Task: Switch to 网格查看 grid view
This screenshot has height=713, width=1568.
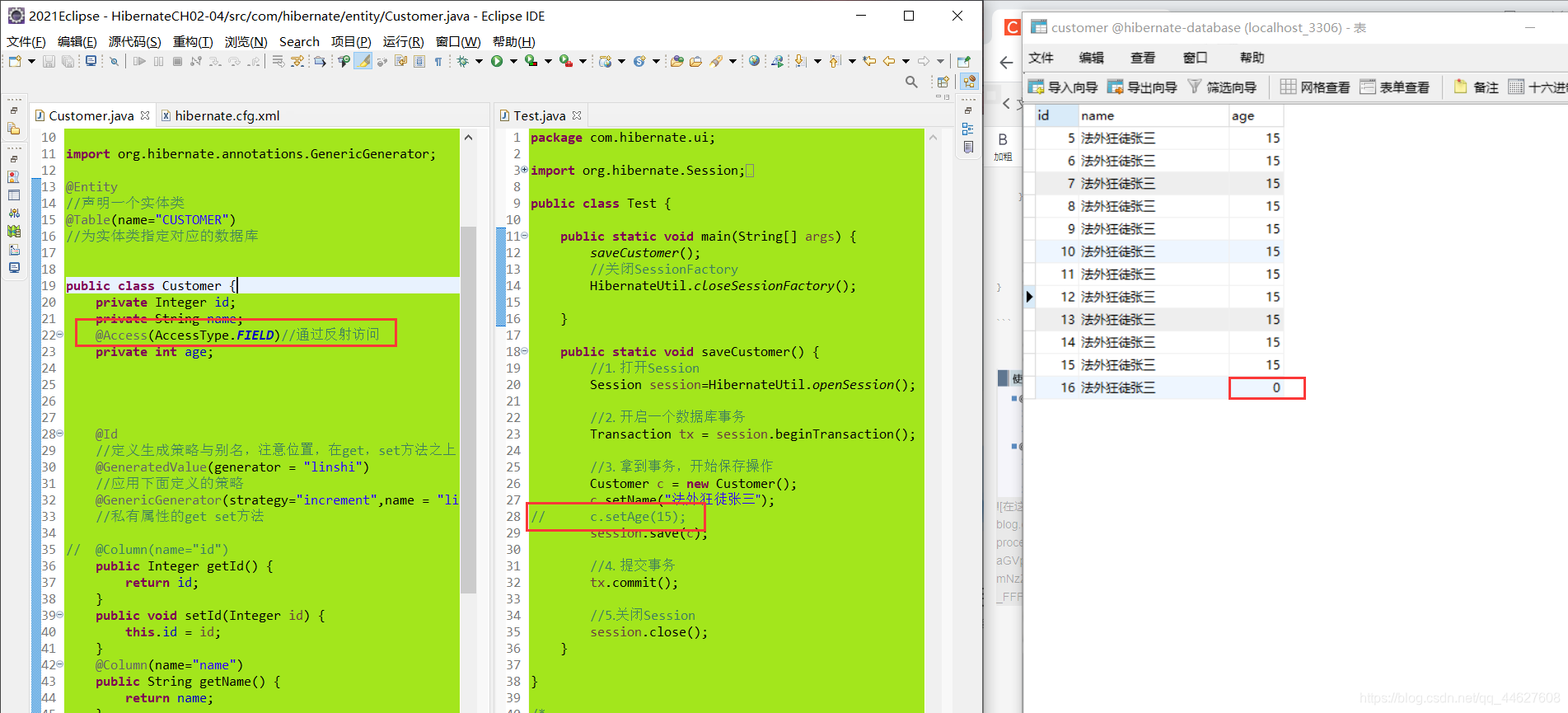Action: click(x=1315, y=87)
